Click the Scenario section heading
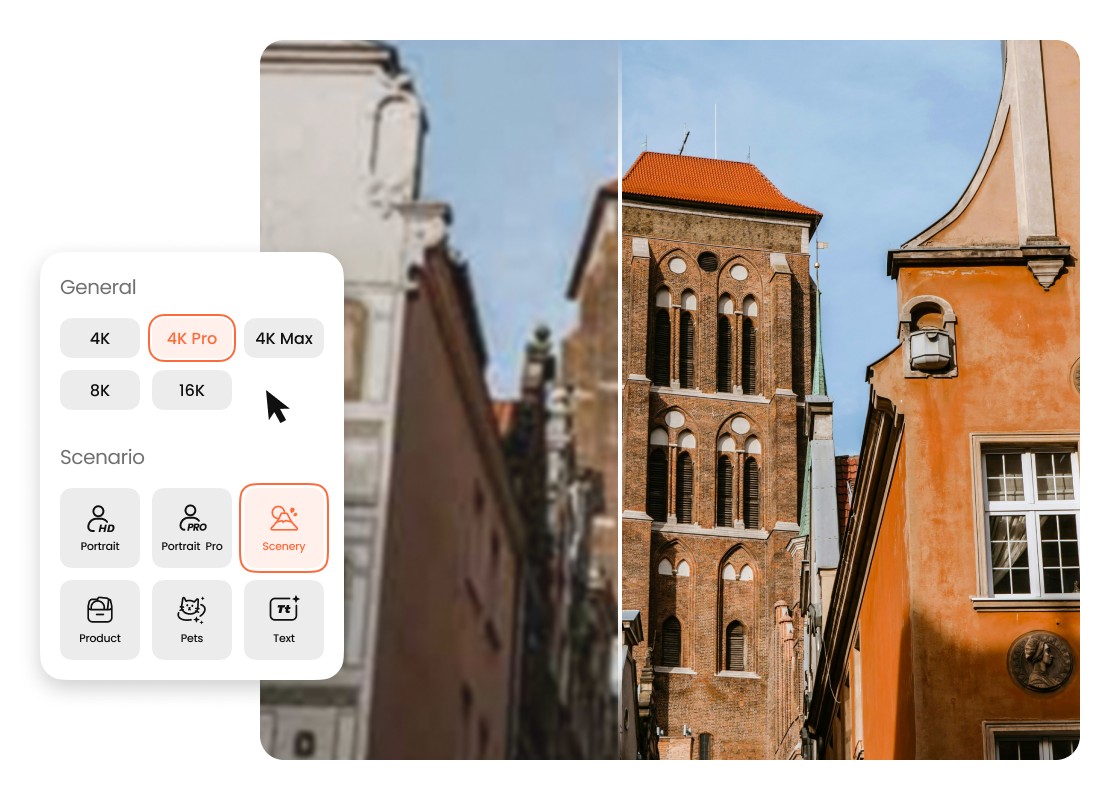 point(102,457)
